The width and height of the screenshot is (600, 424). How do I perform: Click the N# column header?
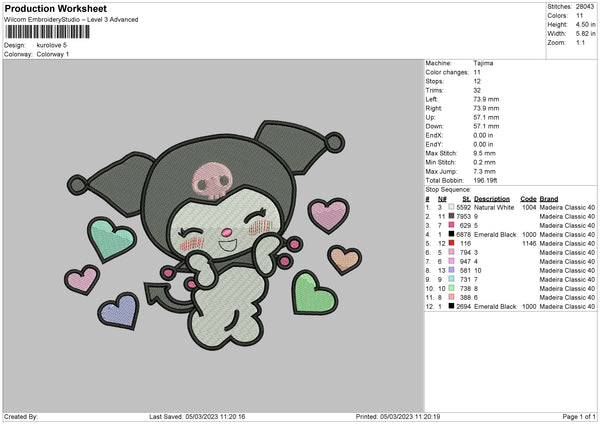[x=442, y=199]
